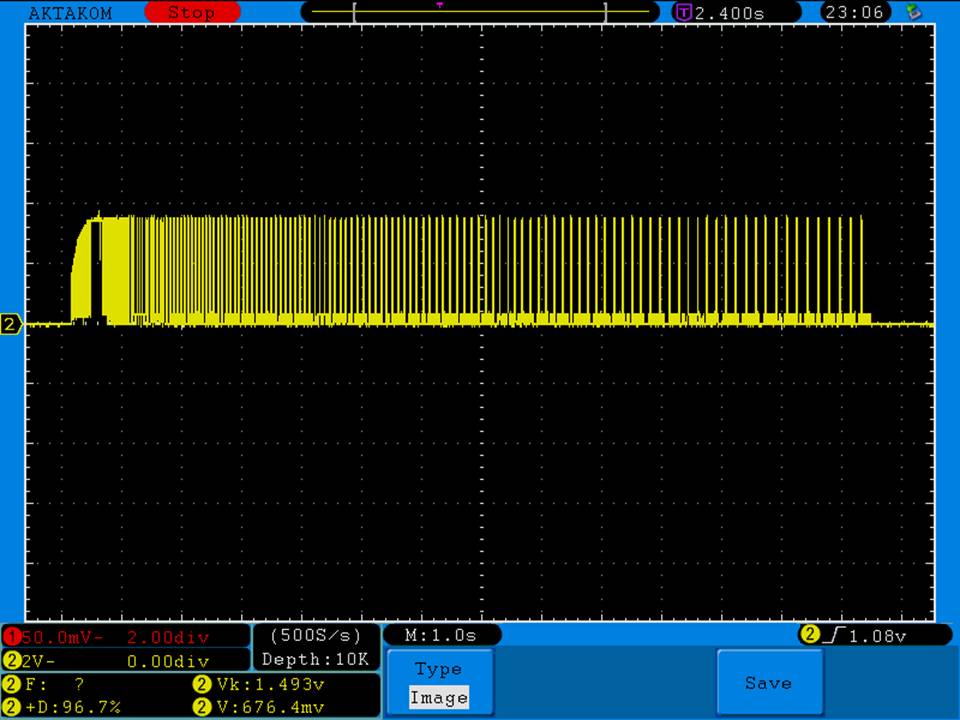Click the 23:06 clock display
Screen dimensions: 960x720
point(856,13)
